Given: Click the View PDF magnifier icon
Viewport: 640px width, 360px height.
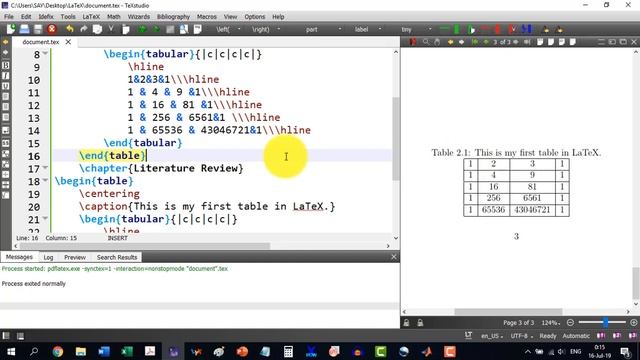Looking at the screenshot, I should click(x=184, y=29).
